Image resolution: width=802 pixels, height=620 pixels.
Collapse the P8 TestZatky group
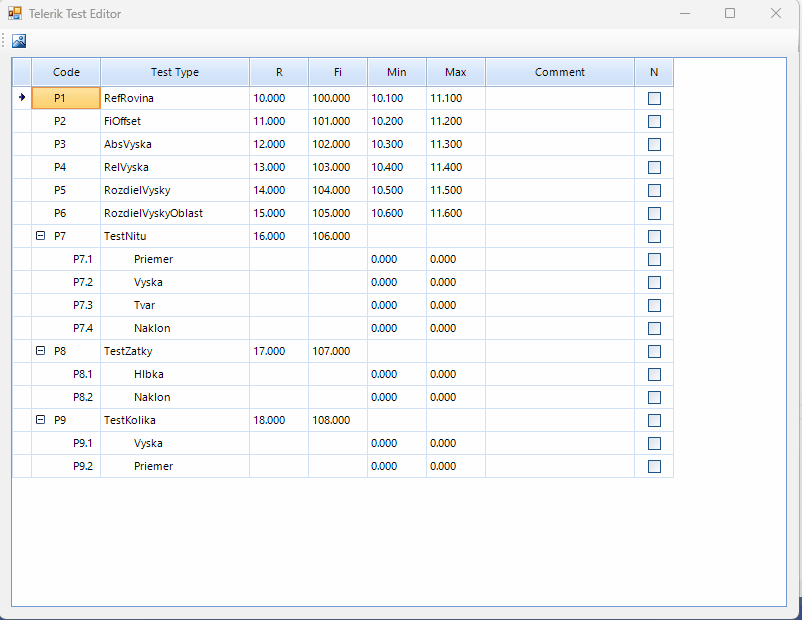coord(41,351)
